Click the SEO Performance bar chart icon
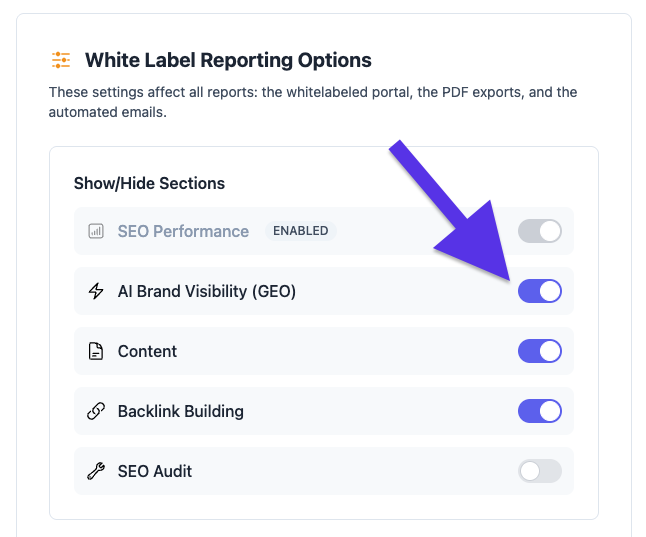Image resolution: width=646 pixels, height=537 pixels. [96, 231]
